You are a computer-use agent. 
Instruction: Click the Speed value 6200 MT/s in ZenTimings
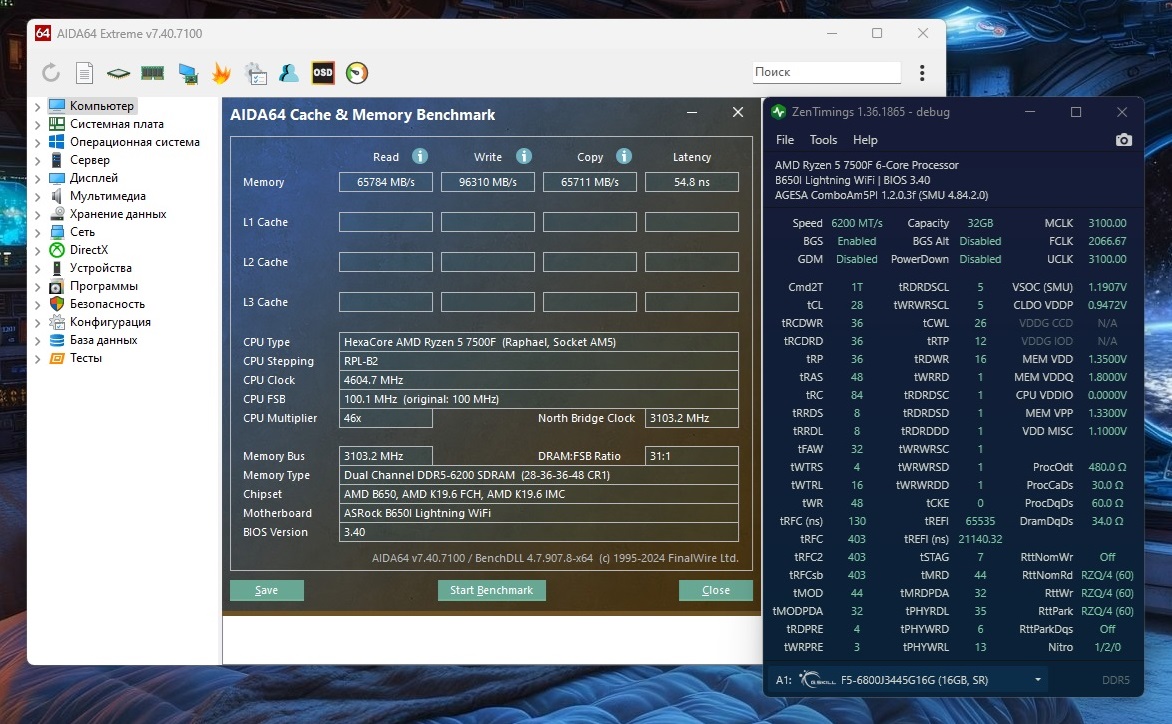pos(857,223)
